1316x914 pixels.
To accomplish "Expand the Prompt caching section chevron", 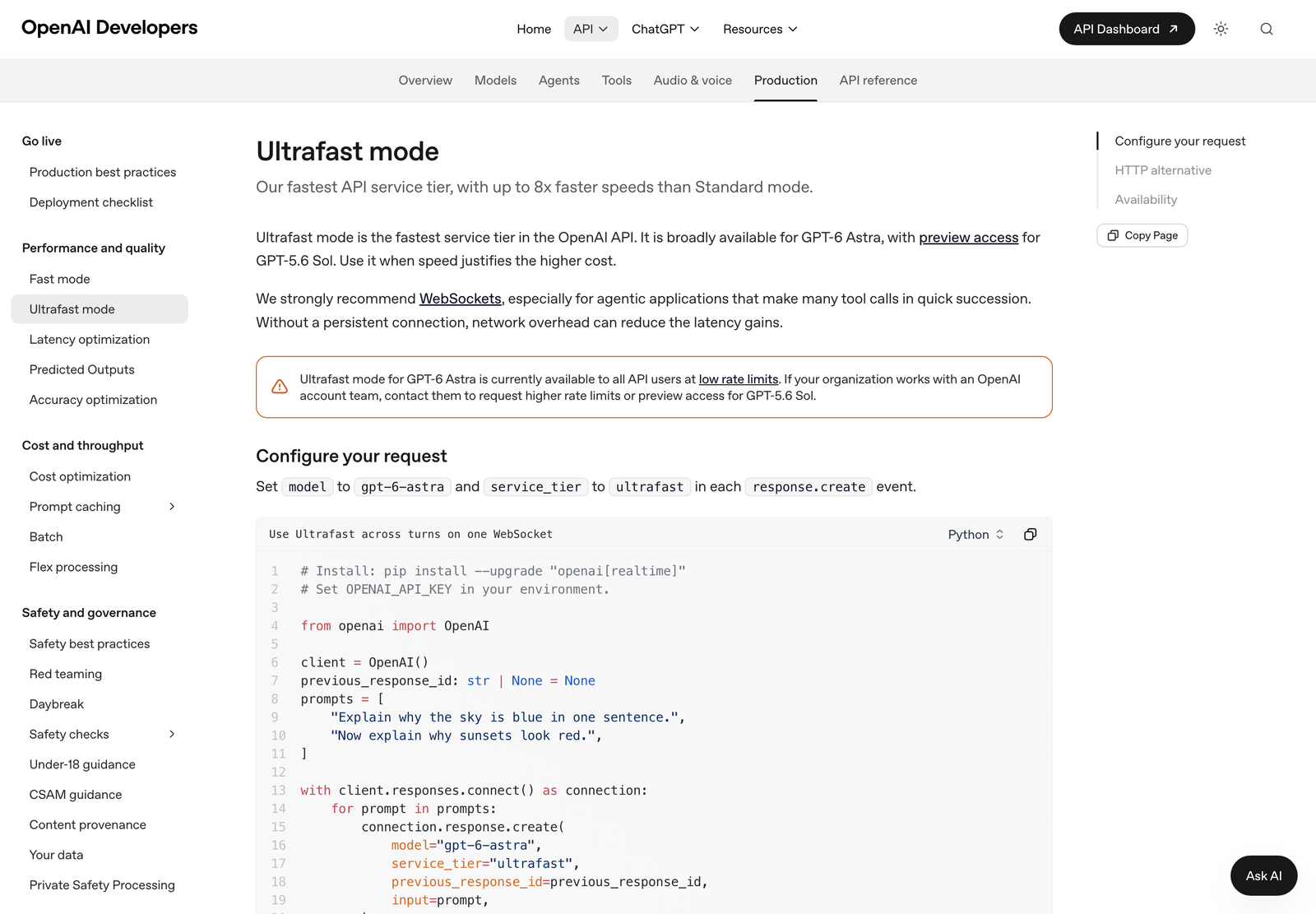I will pyautogui.click(x=172, y=507).
